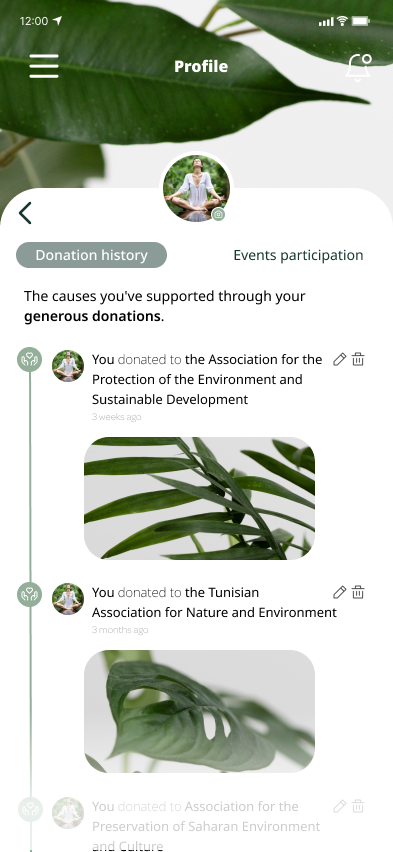
Task: Delete the Sustainable Development donation entry
Action: pyautogui.click(x=358, y=359)
